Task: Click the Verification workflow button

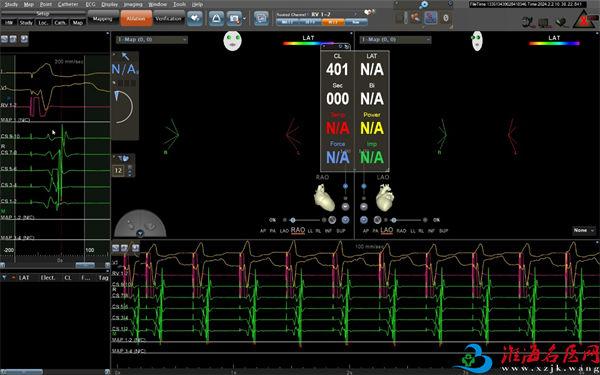Action: (x=168, y=18)
